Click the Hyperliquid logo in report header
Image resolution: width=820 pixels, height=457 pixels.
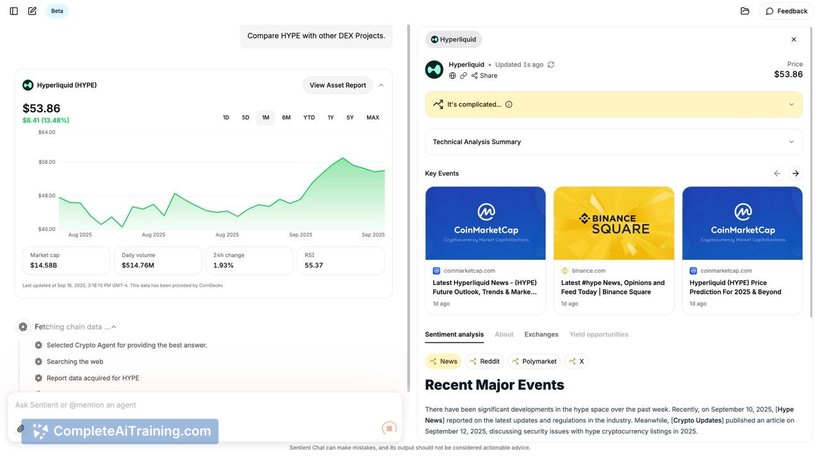coord(434,70)
